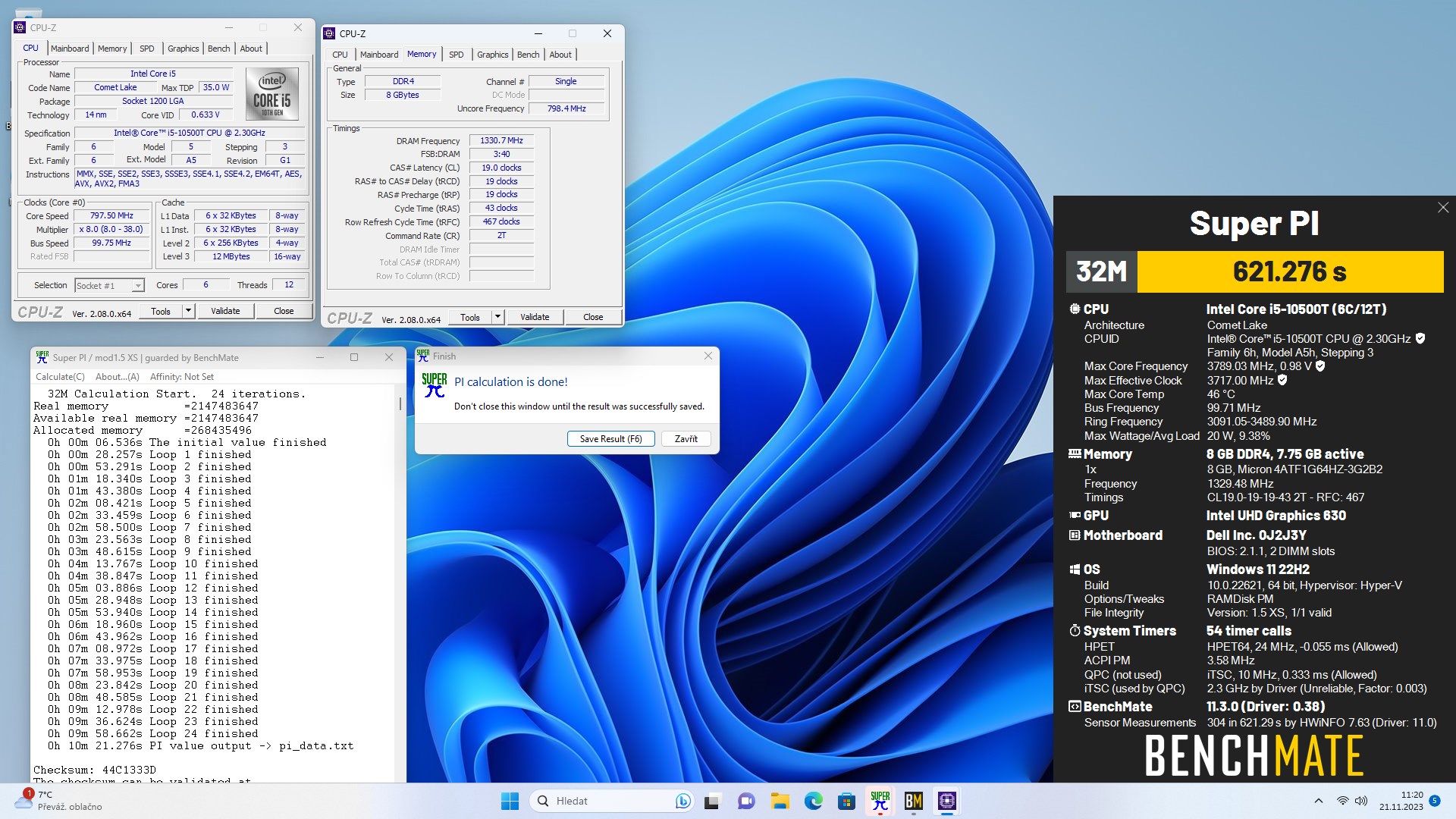This screenshot has height=819, width=1456.
Task: Click the Bing icon in the search box
Action: (682, 801)
